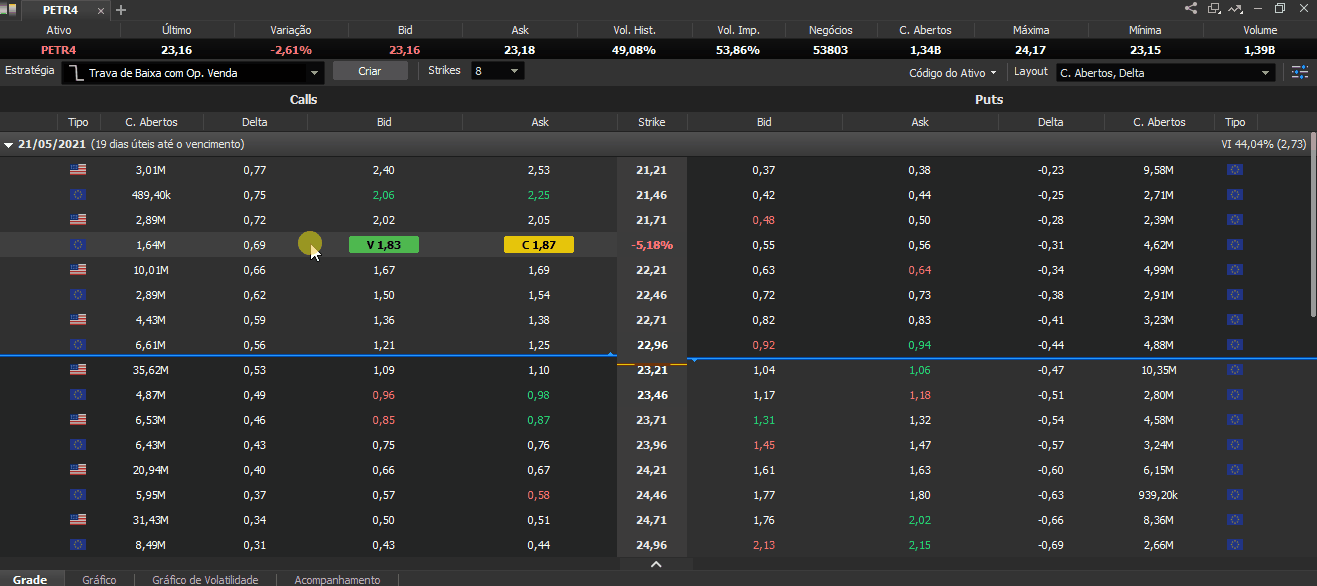
Task: Click the strike value 23,21
Action: [x=652, y=370]
